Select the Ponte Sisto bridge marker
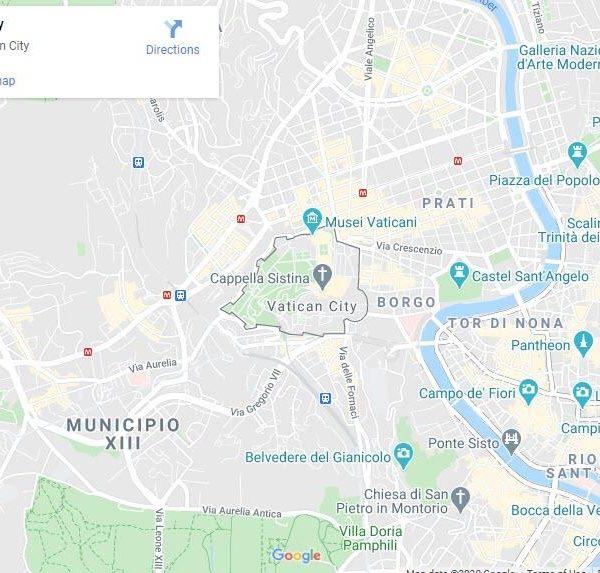Viewport: 600px width, 573px height. [512, 442]
